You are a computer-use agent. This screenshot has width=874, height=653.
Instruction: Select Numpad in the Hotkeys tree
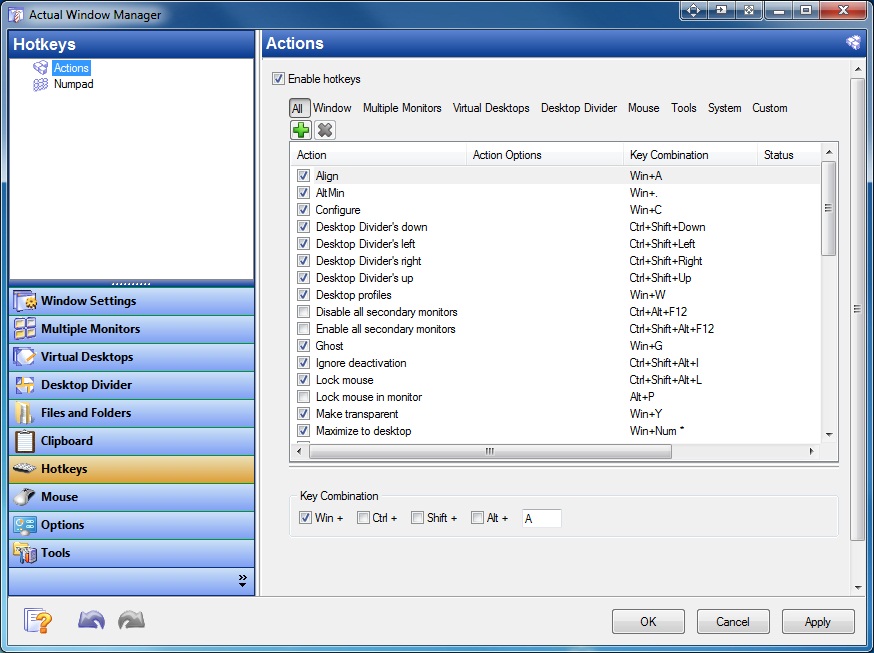coord(74,84)
